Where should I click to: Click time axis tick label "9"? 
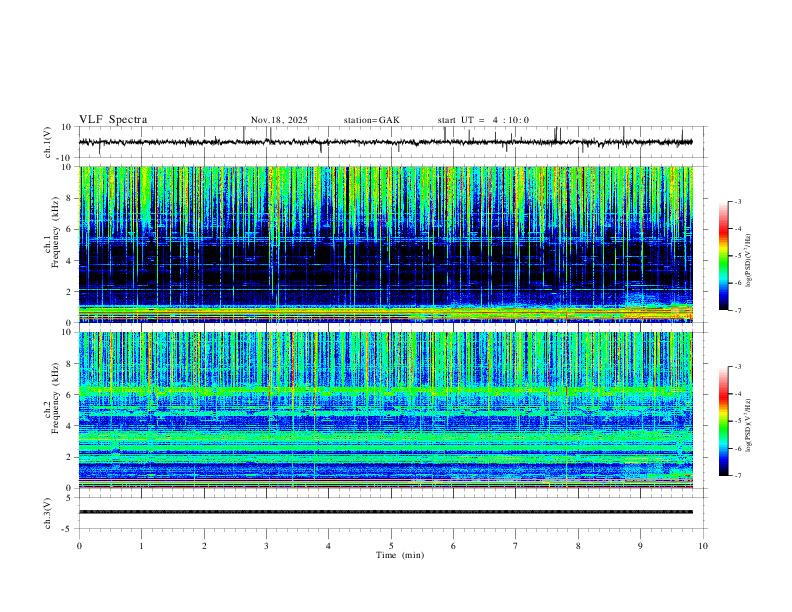(x=640, y=546)
